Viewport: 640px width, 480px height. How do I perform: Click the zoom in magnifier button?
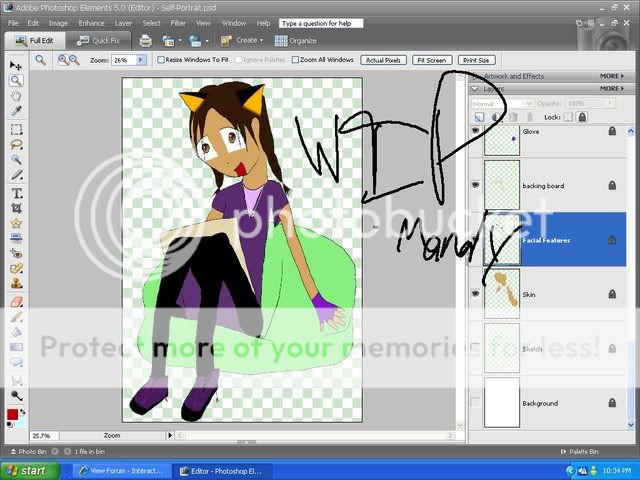pos(63,60)
